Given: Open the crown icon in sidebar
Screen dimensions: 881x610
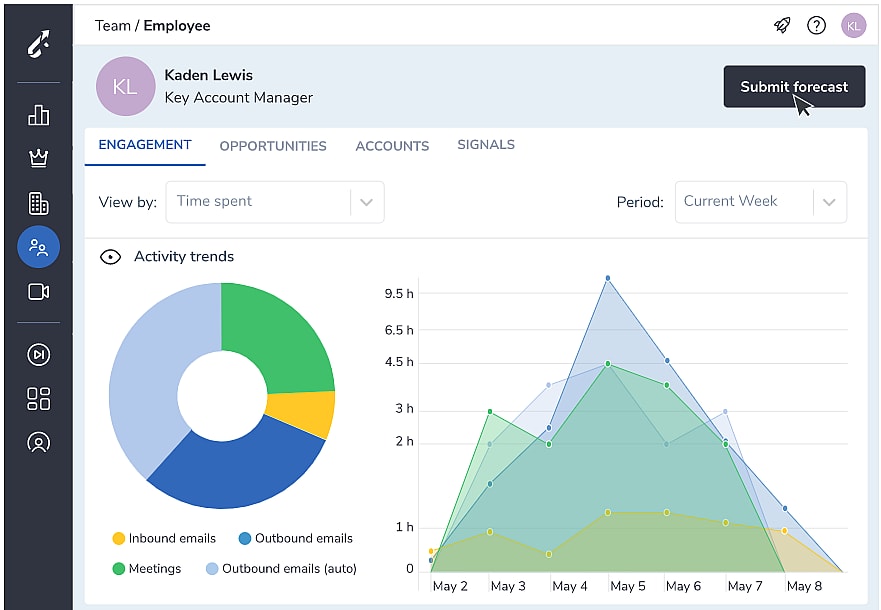Looking at the screenshot, I should pos(38,158).
